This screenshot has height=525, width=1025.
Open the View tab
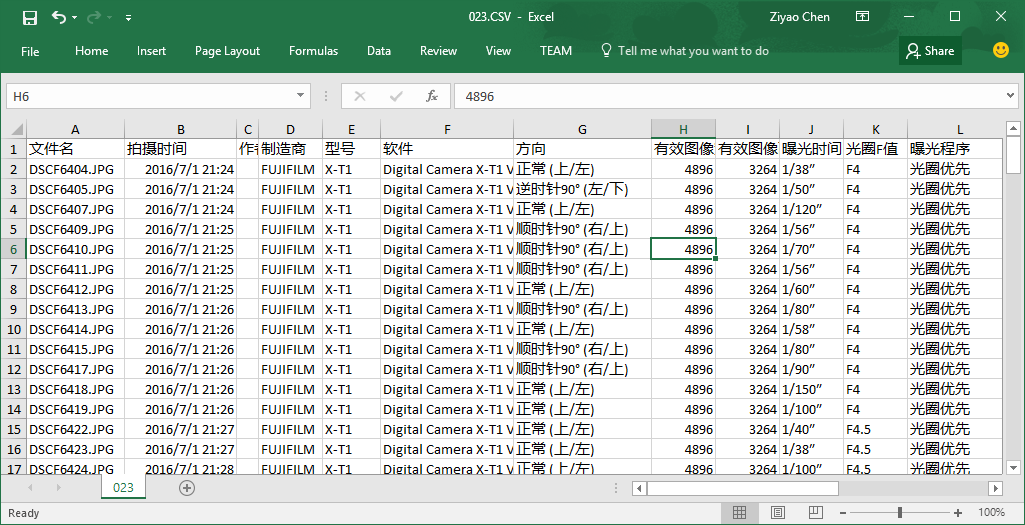coord(498,51)
